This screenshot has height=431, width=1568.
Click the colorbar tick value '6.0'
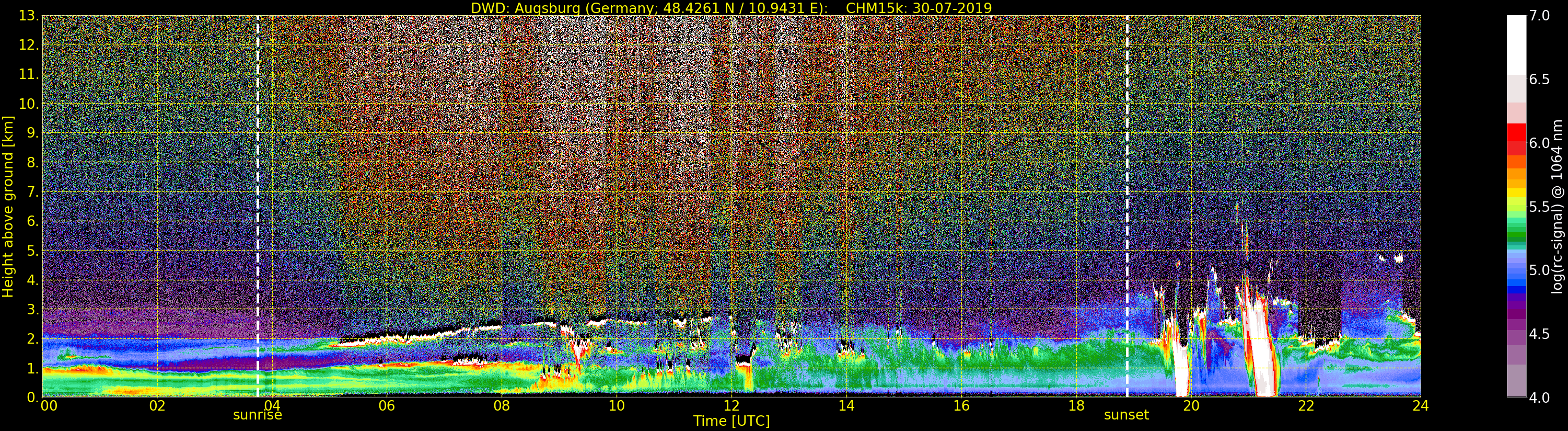pyautogui.click(x=1539, y=143)
